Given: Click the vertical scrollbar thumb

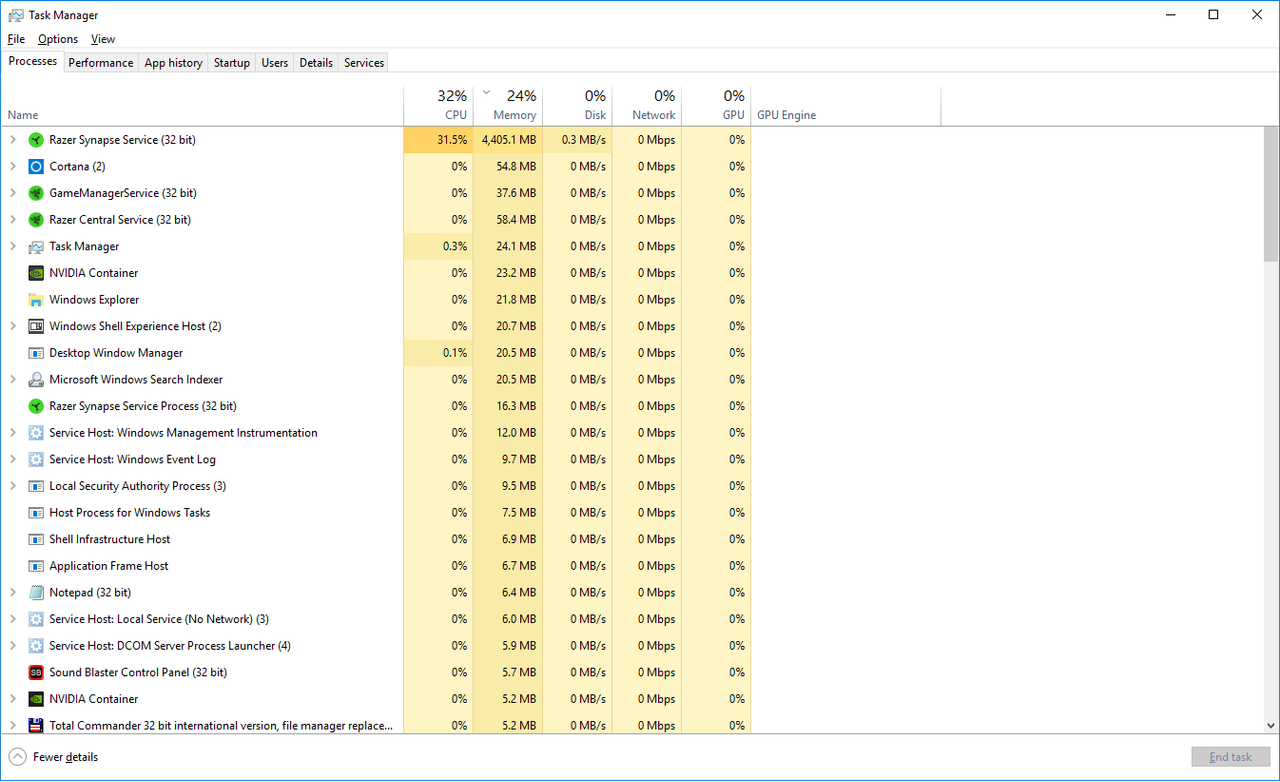Looking at the screenshot, I should [1271, 194].
